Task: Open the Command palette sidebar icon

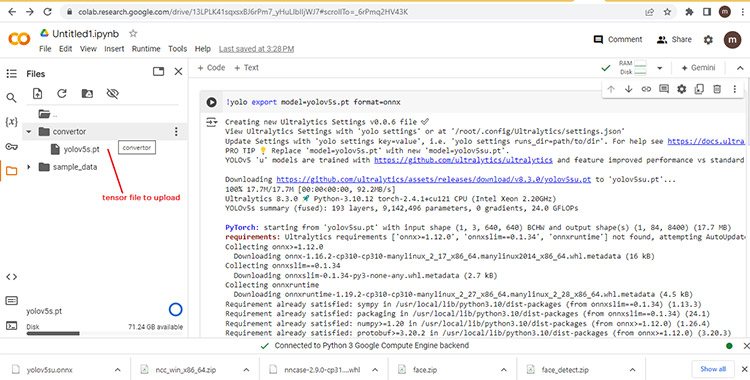Action: click(11, 301)
